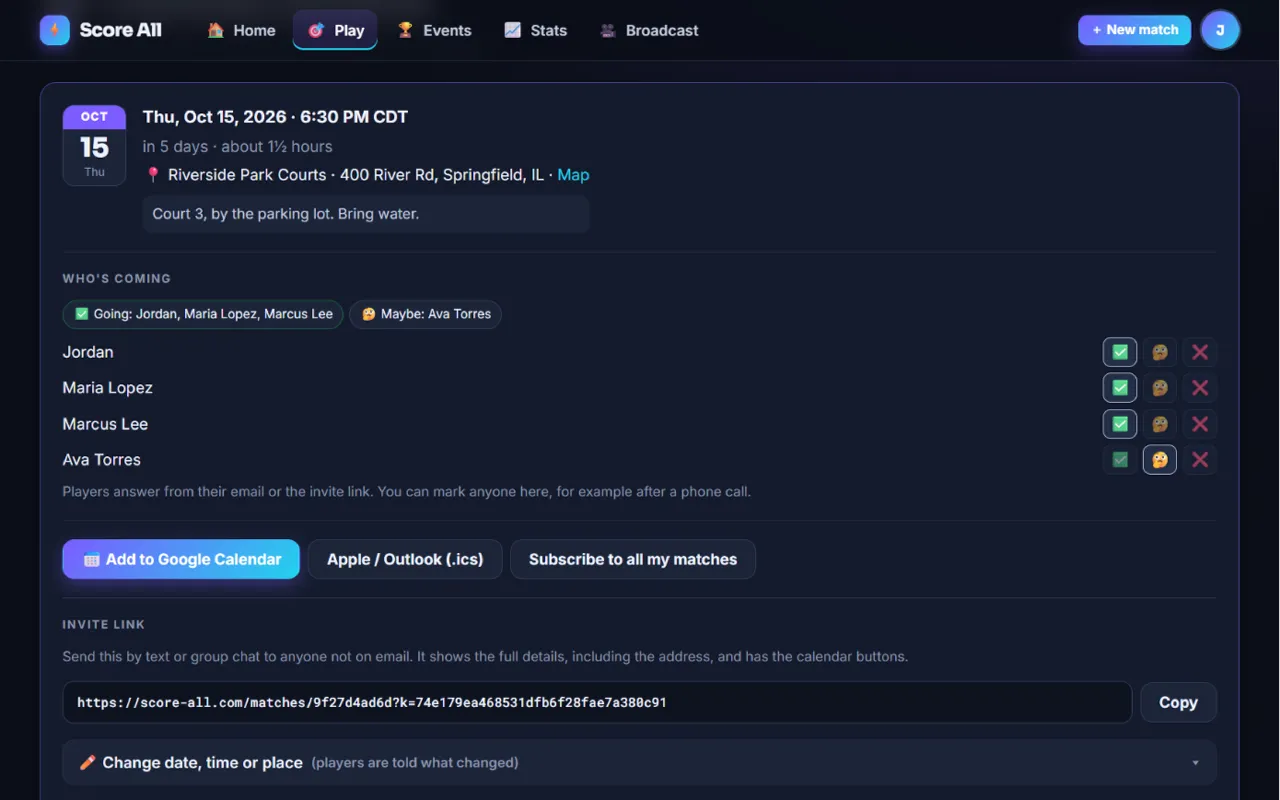
Task: Expand Change date, time or place
Action: (x=640, y=762)
